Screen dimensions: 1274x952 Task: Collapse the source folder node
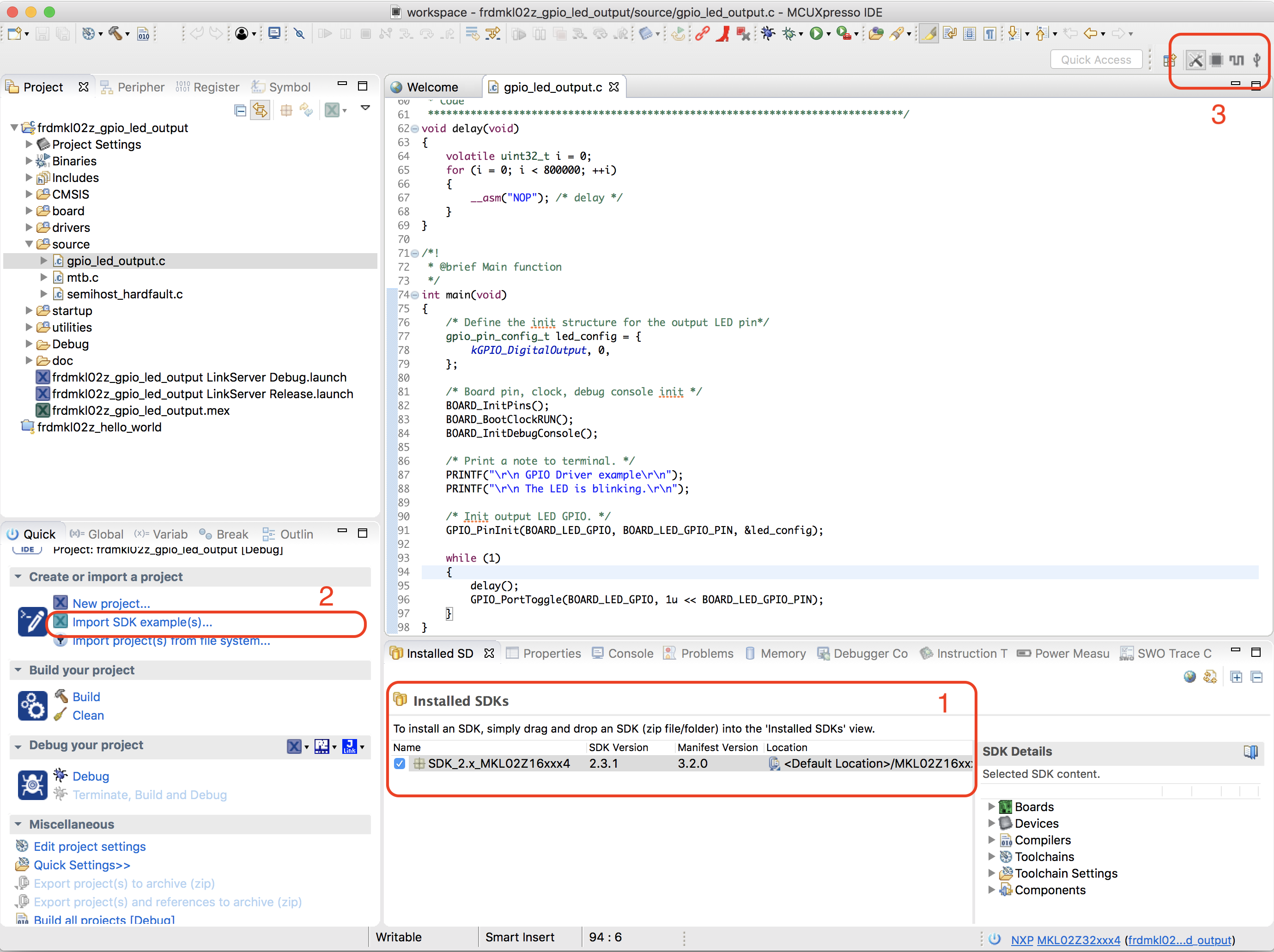point(29,243)
